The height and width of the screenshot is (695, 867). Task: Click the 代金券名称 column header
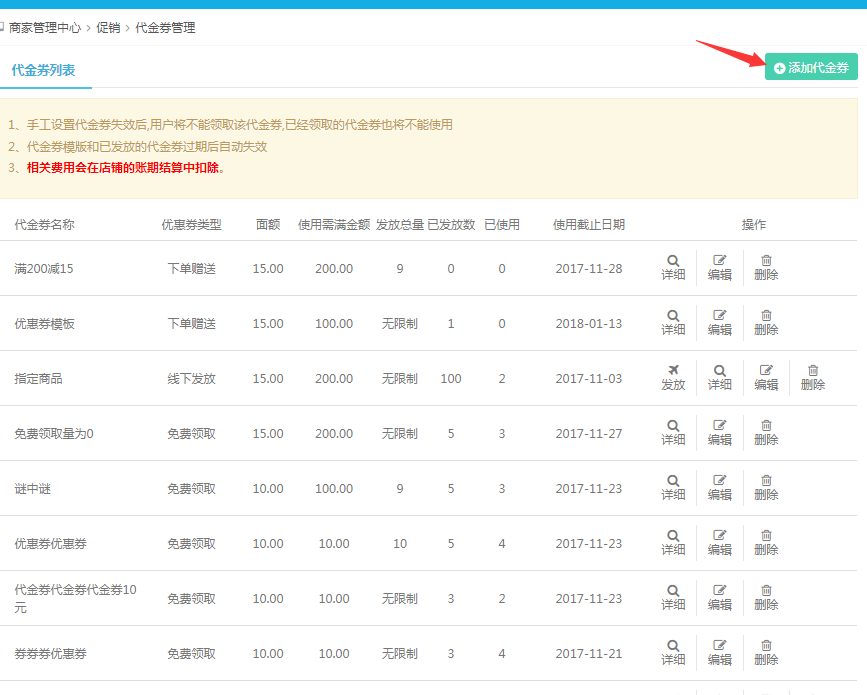coord(44,225)
